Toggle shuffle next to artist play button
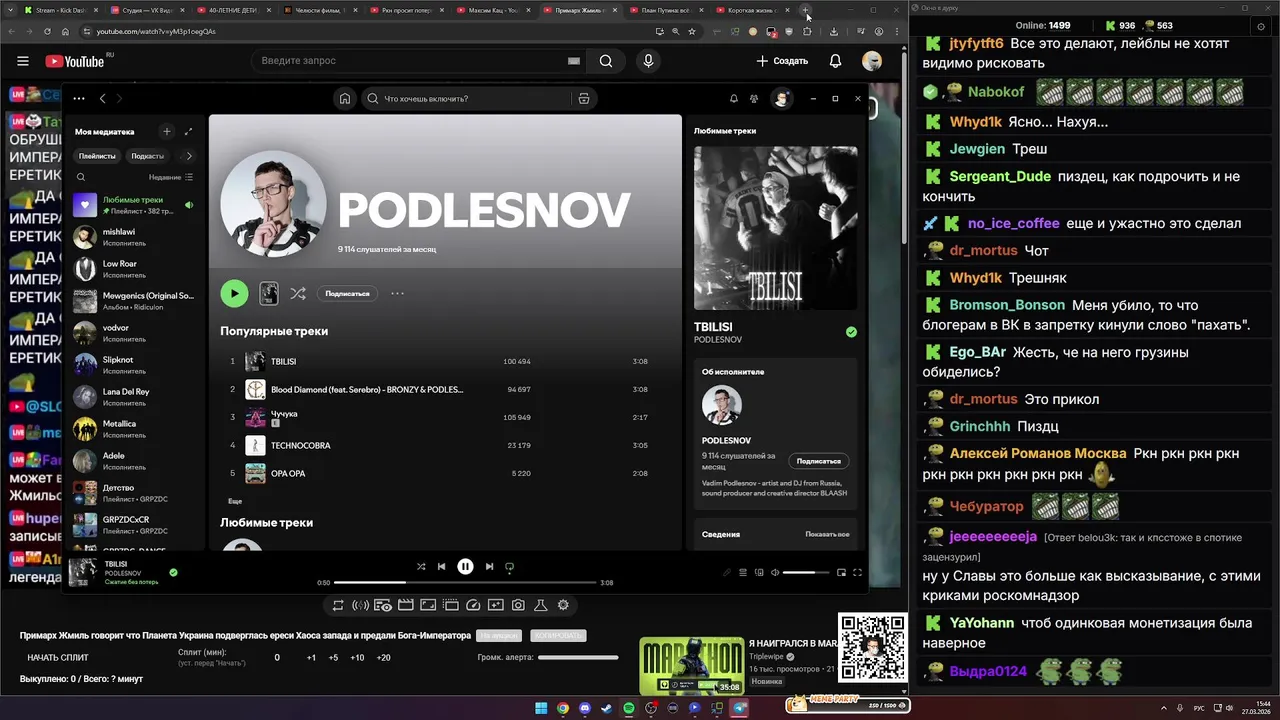 click(298, 294)
